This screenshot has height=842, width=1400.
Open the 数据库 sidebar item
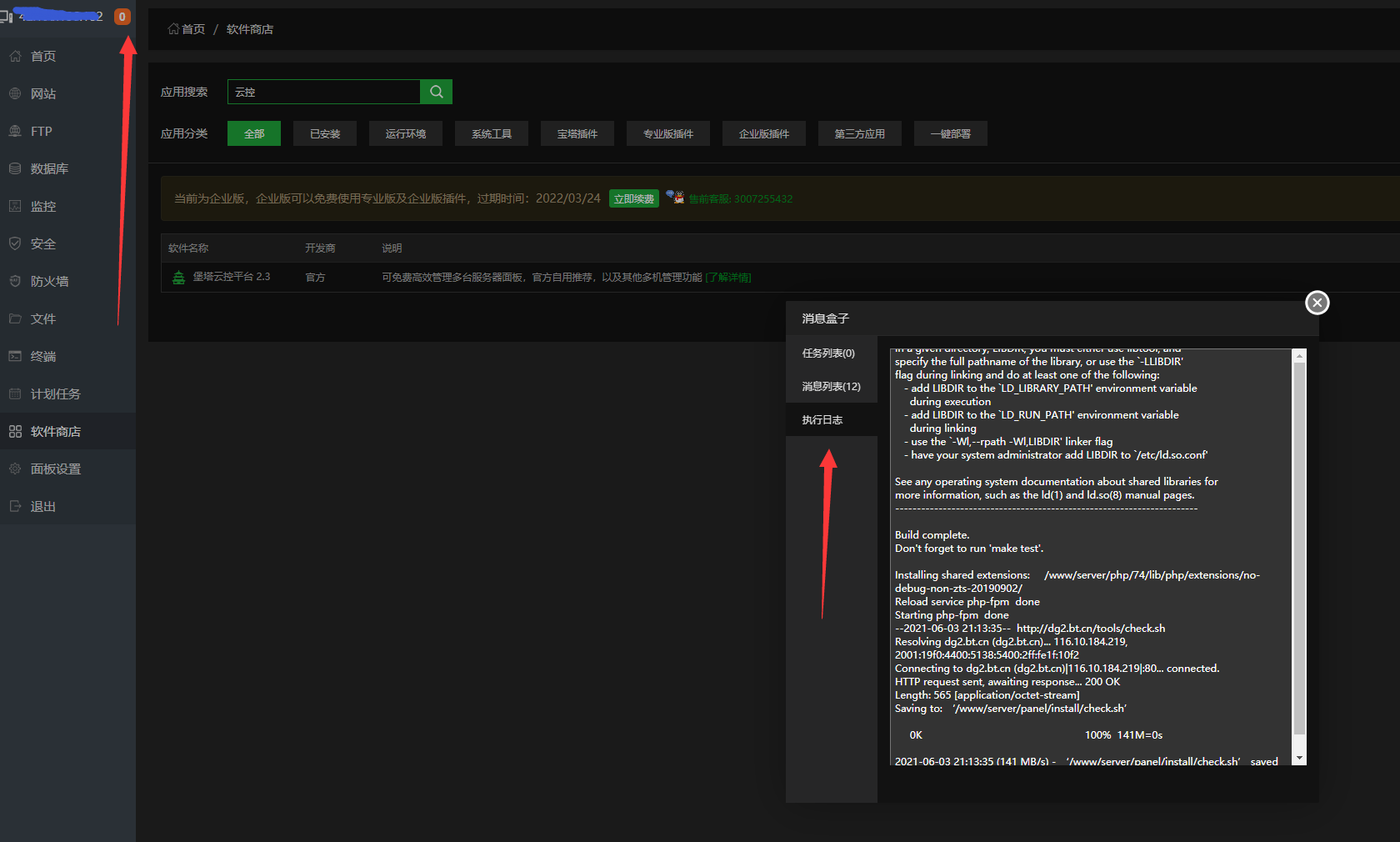(67, 168)
